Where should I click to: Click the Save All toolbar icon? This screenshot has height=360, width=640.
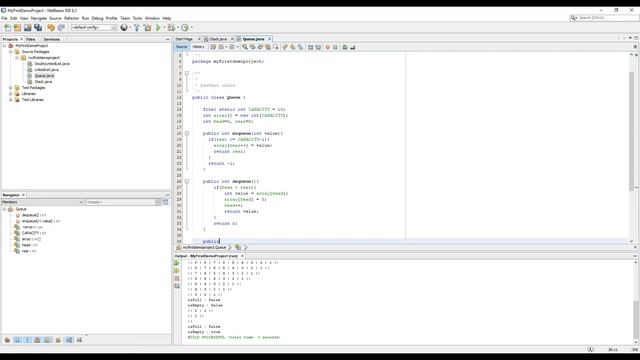(38, 27)
